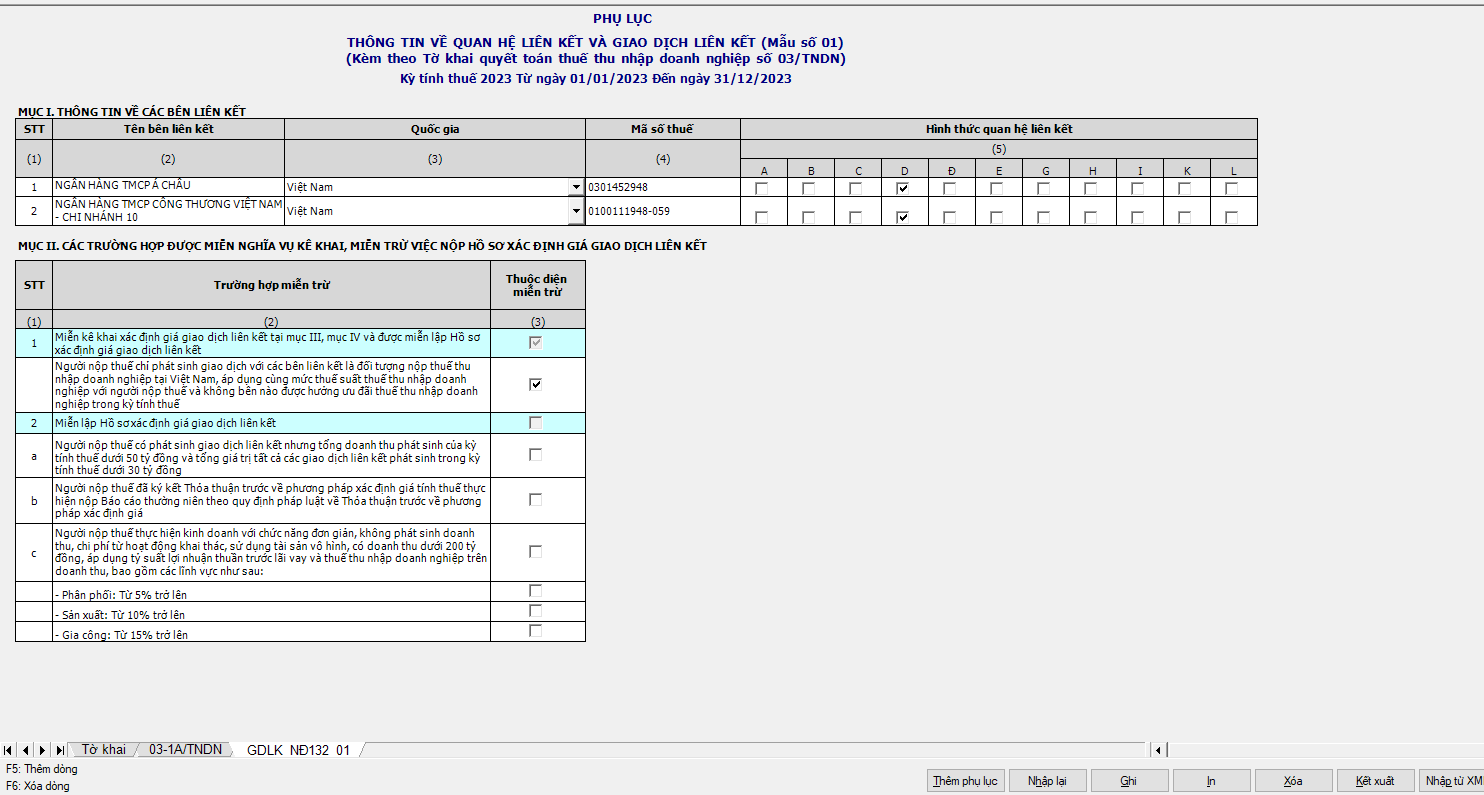Viewport: 1484px width, 795px height.
Task: Open country dropdown for Ngân hàng Á Châu
Action: [576, 187]
